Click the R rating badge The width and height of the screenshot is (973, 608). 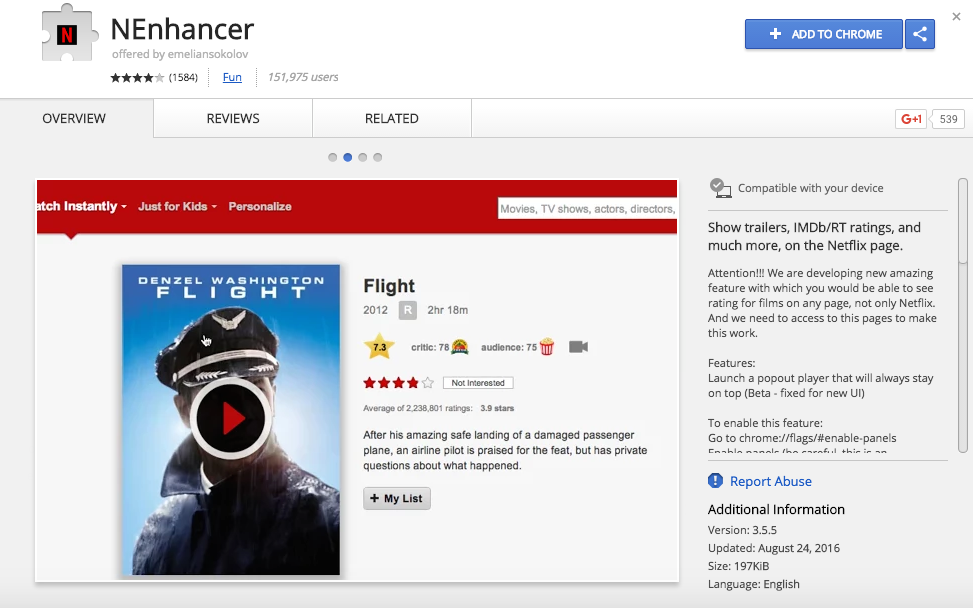408,310
